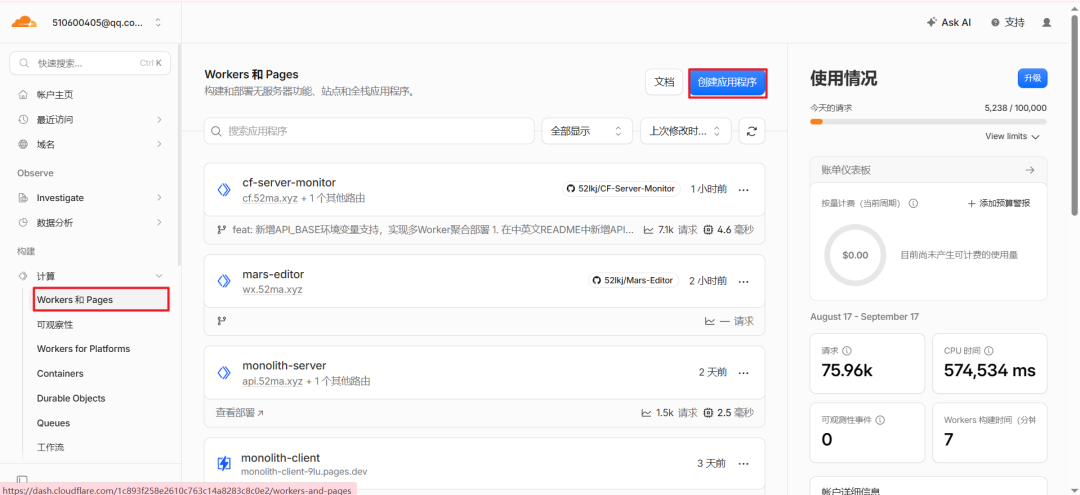Click the 创建应用程序 button

point(727,83)
